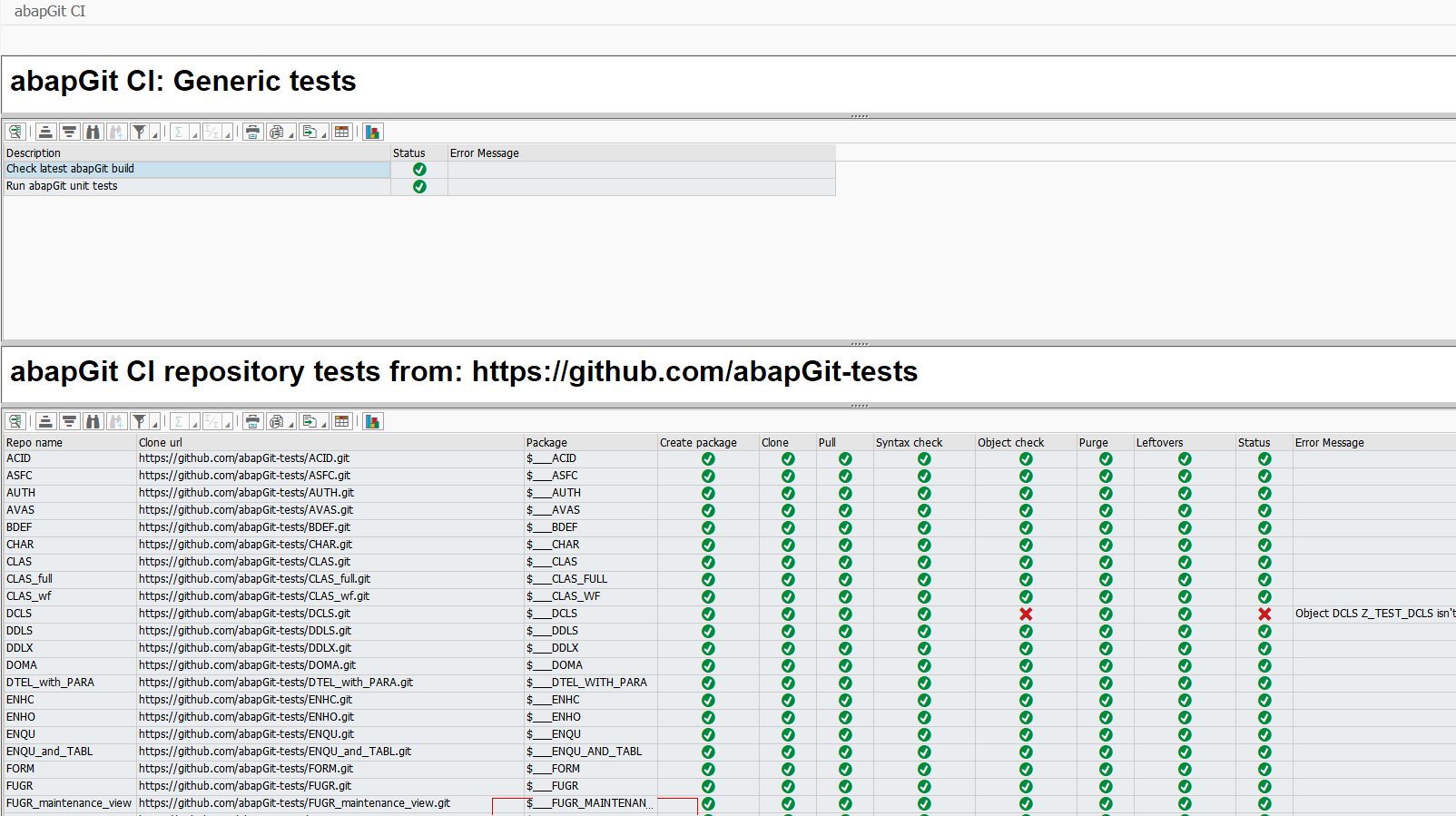Viewport: 1456px width, 816px height.
Task: Select the Description column header
Action: click(x=197, y=153)
